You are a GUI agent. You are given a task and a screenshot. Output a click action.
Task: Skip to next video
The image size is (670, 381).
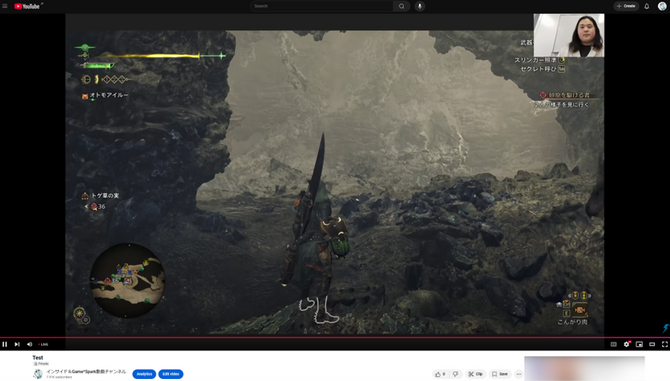pos(17,344)
